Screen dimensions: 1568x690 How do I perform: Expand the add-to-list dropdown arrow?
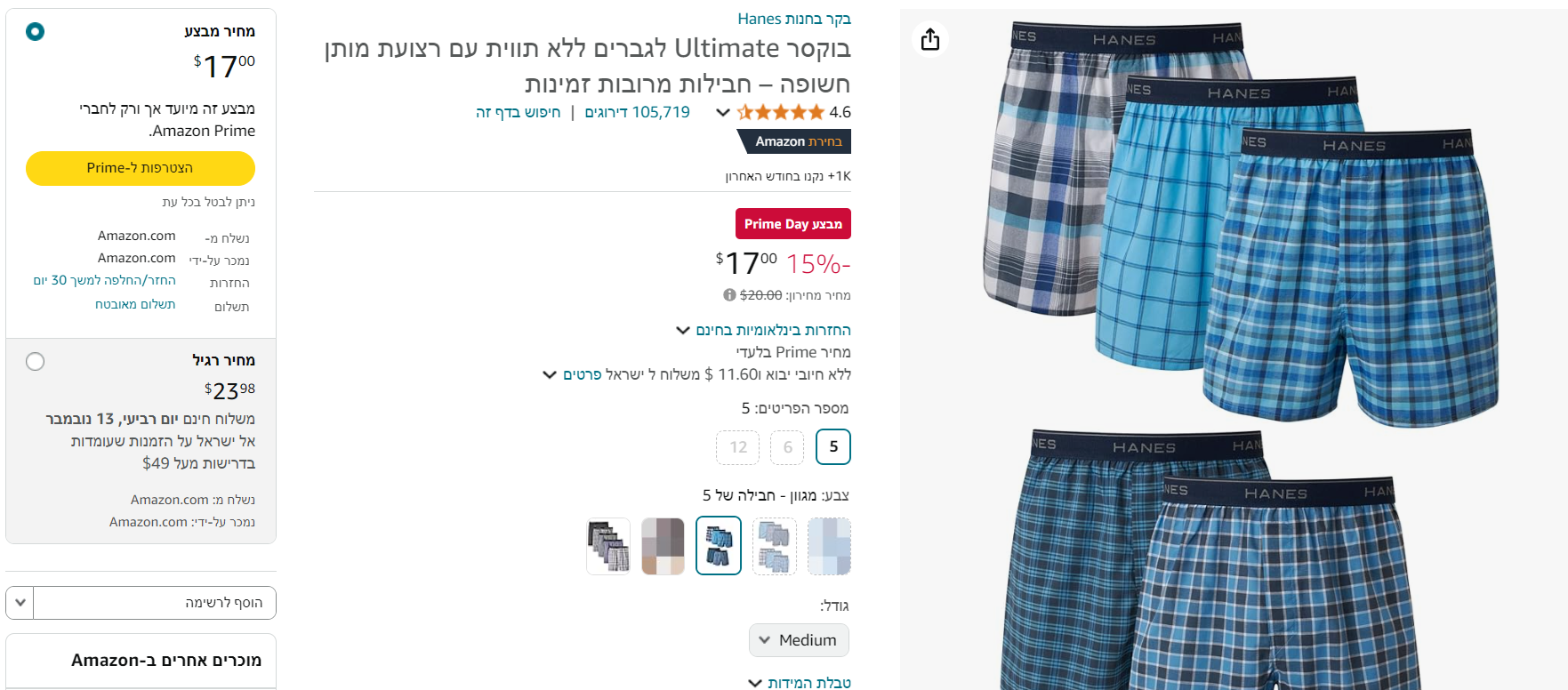20,603
